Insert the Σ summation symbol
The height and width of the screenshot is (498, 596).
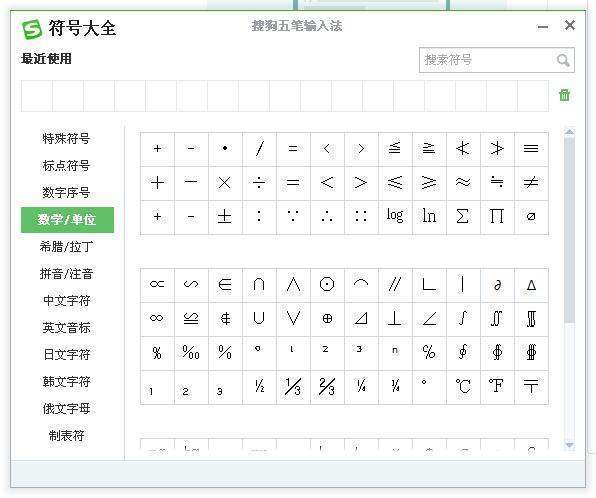463,217
